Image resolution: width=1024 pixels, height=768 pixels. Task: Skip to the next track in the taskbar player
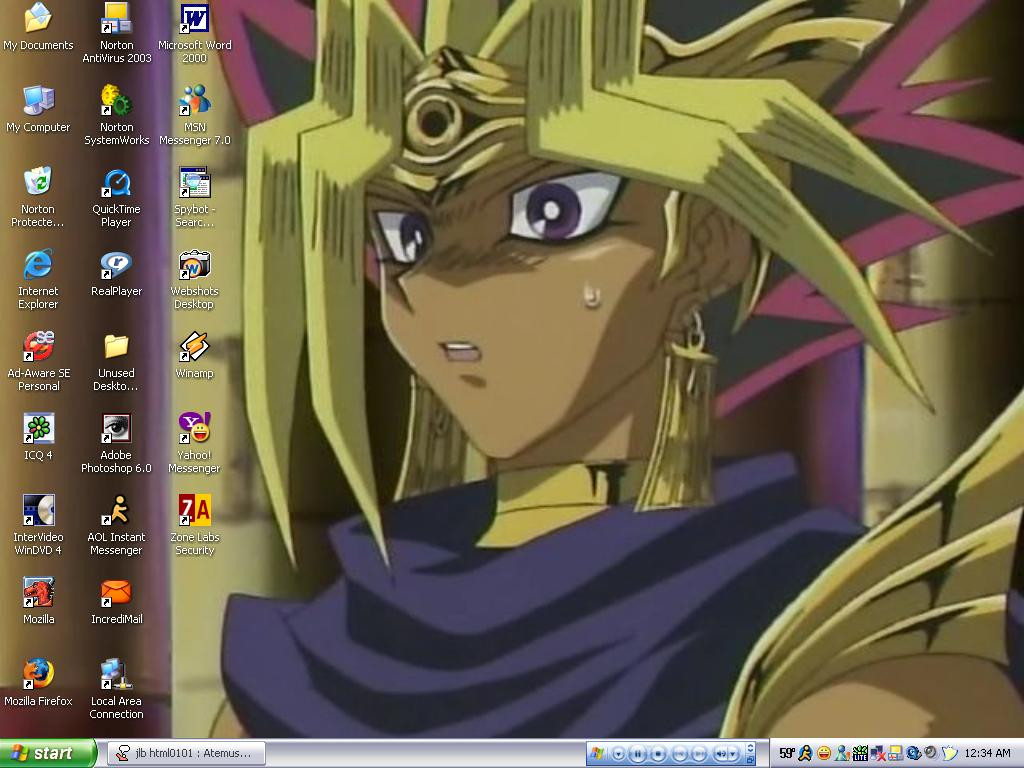[x=699, y=754]
